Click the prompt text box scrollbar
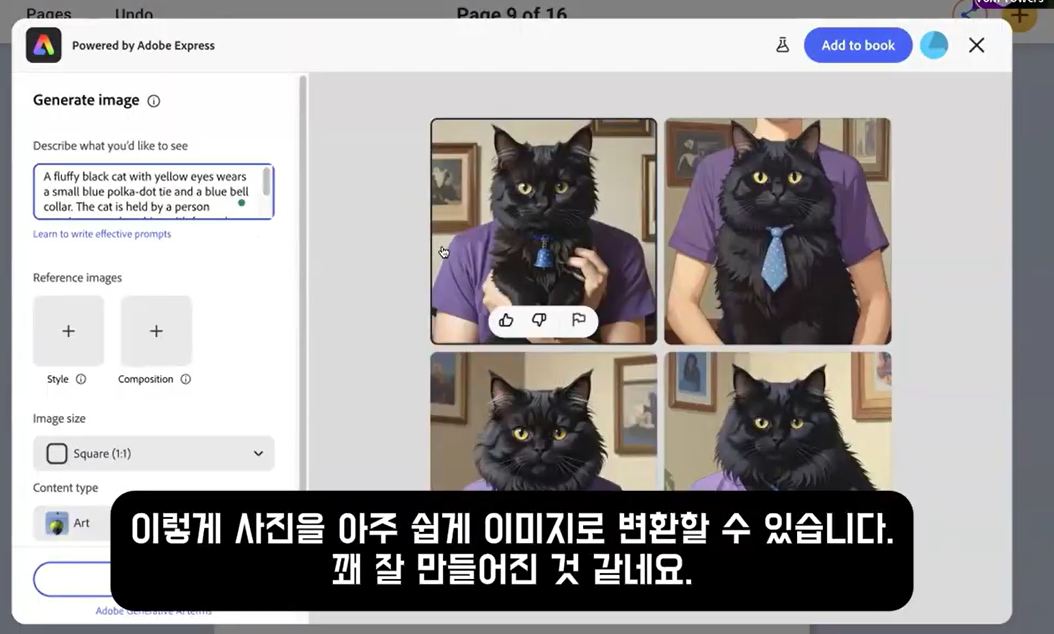This screenshot has width=1054, height=634. click(x=266, y=182)
